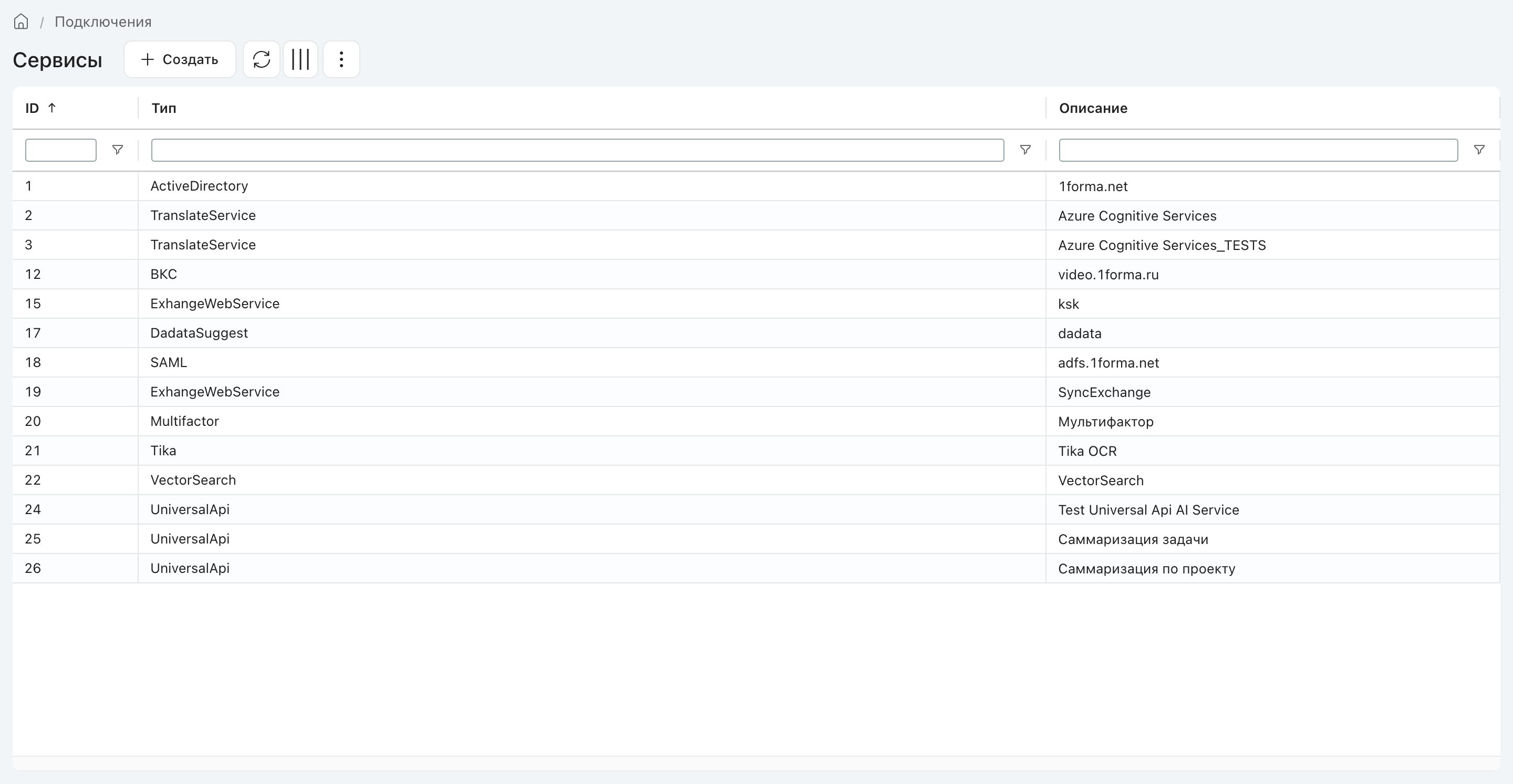Click the dadata description cell
The height and width of the screenshot is (784, 1513).
[x=1272, y=333]
